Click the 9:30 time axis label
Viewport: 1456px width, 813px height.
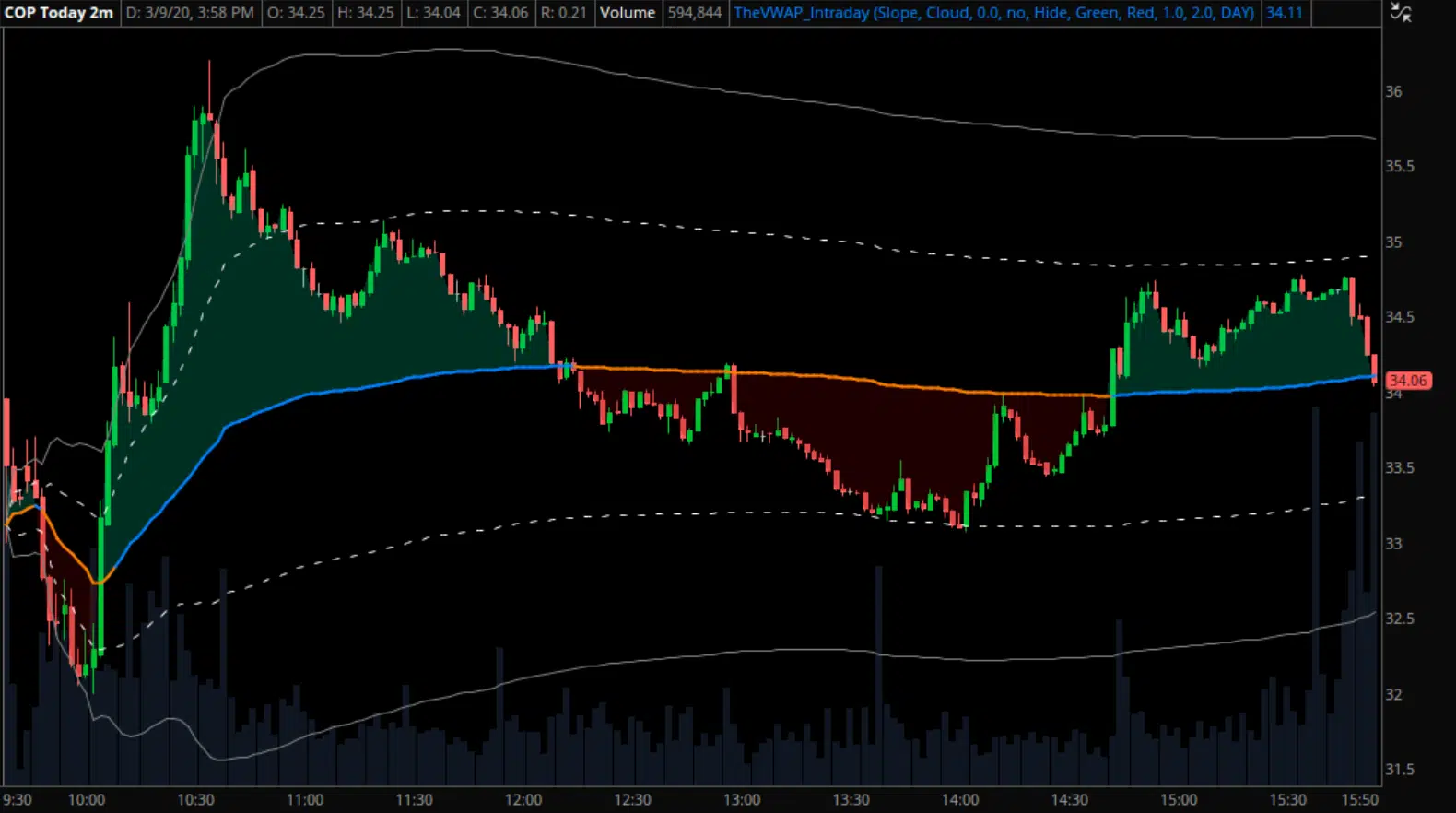click(18, 800)
